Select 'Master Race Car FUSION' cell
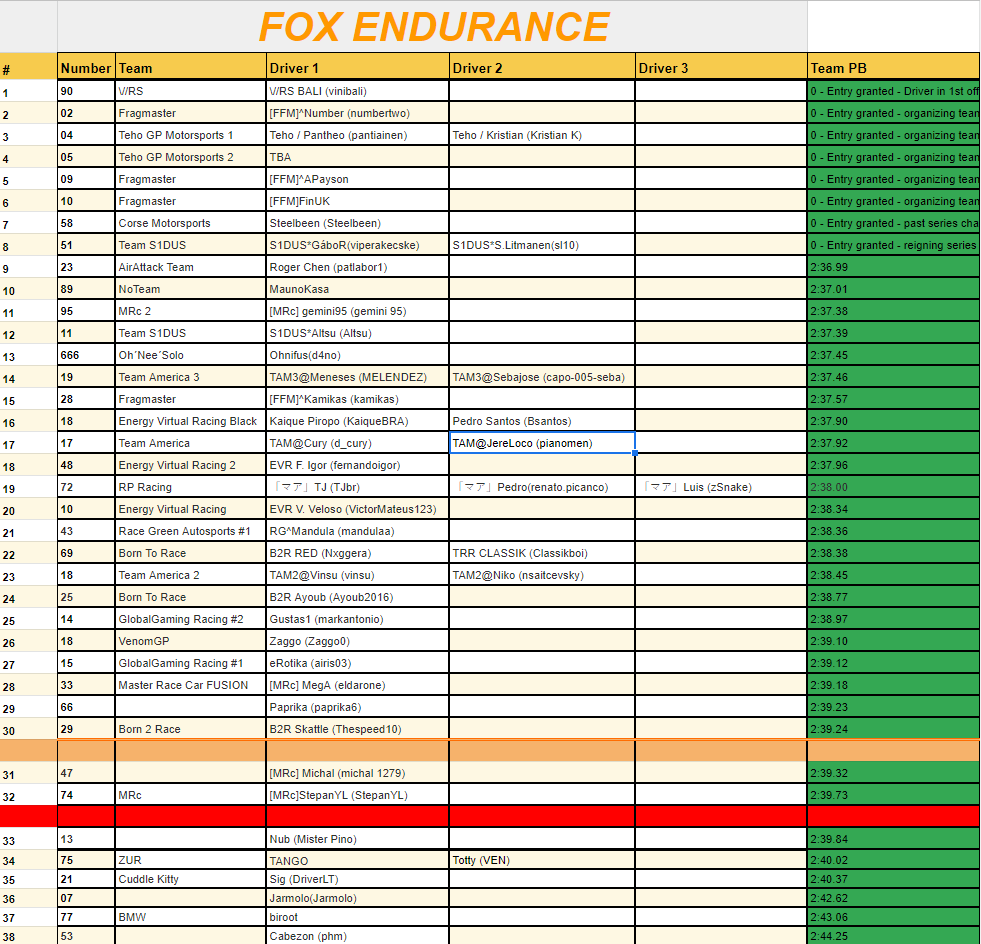981x944 pixels. pos(191,685)
